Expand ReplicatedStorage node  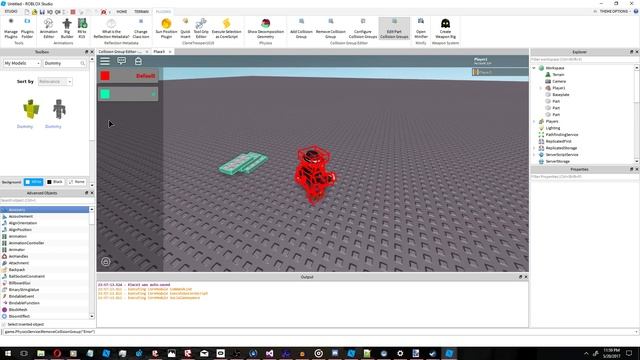pos(534,148)
